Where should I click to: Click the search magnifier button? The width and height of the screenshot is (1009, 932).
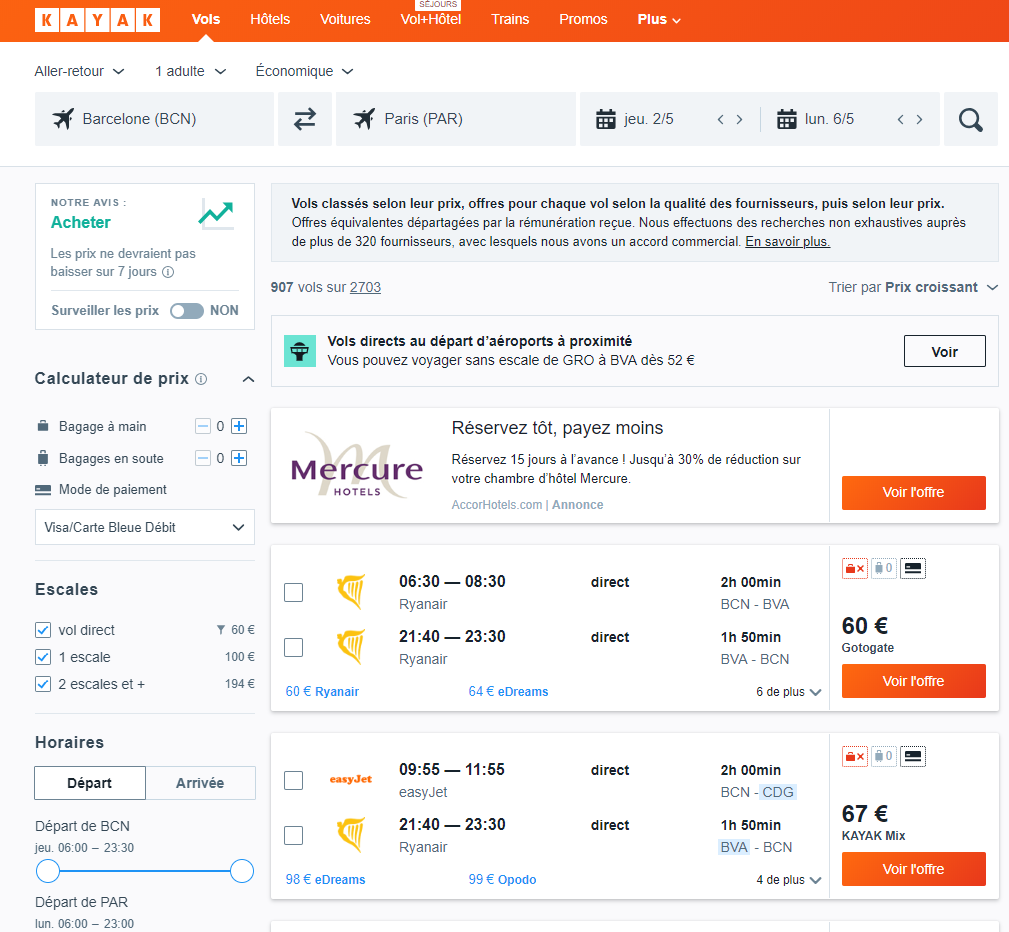970,119
